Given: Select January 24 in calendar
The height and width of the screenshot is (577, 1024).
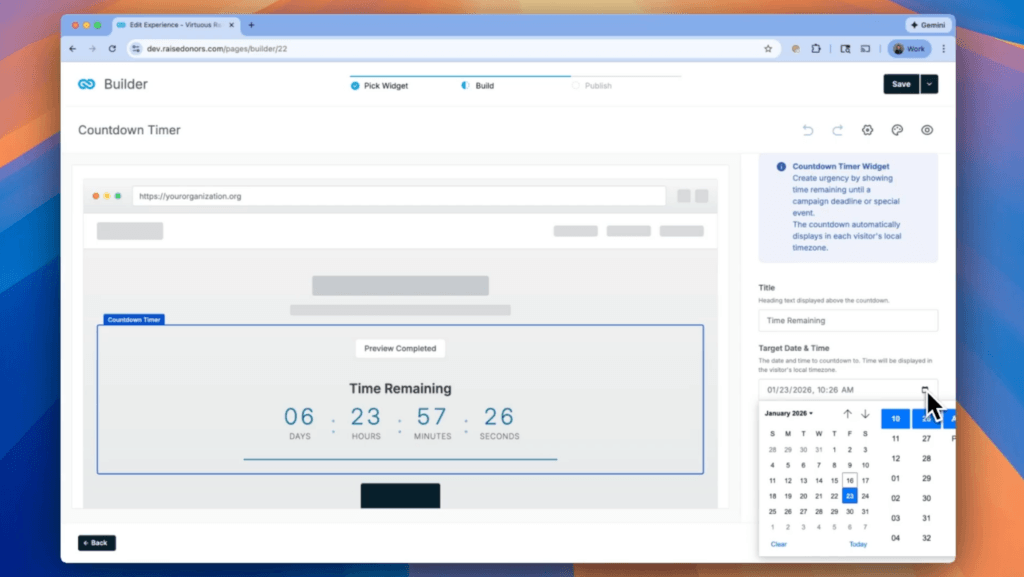Looking at the screenshot, I should 865,496.
